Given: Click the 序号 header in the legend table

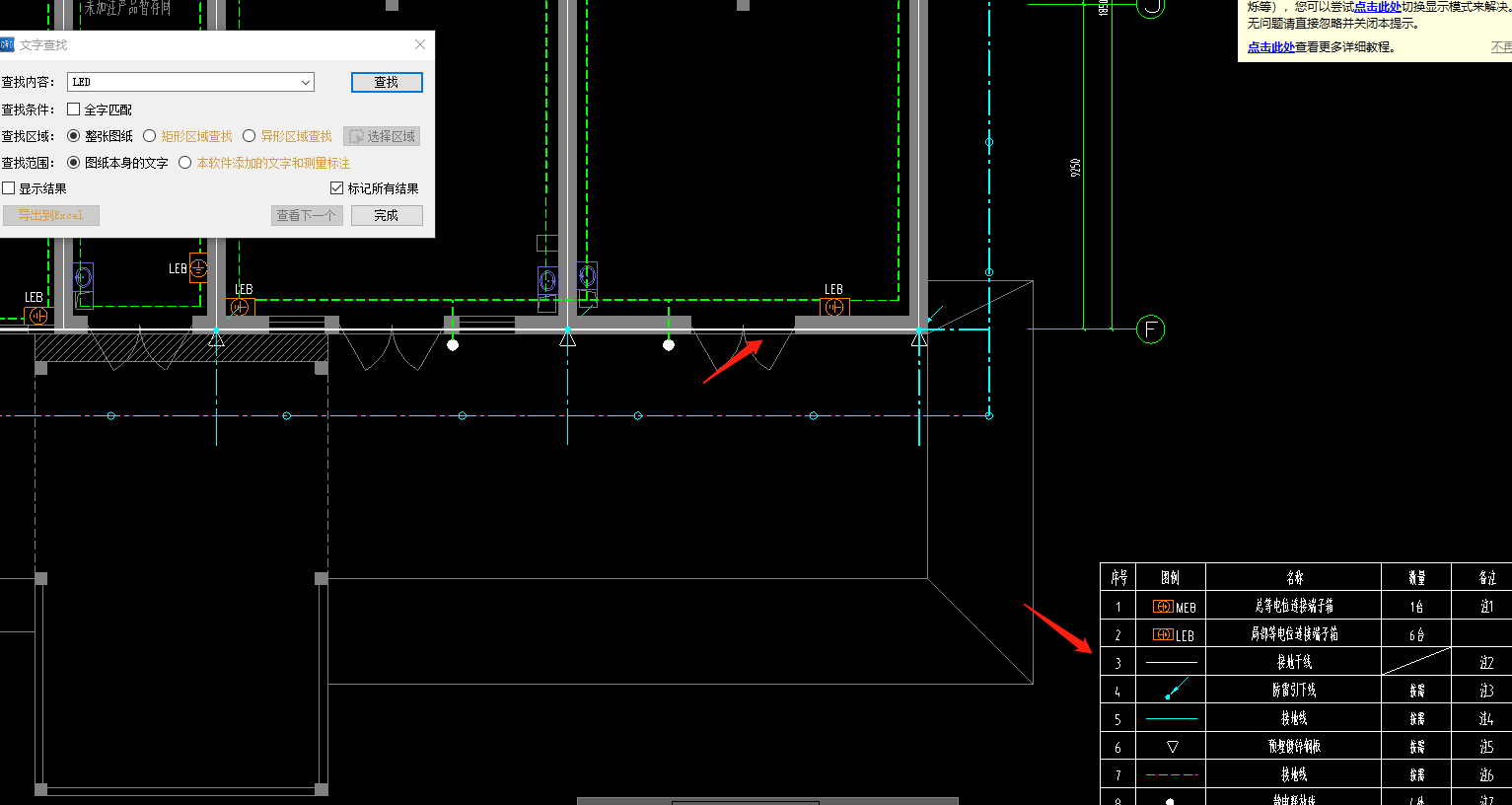Looking at the screenshot, I should (x=1118, y=578).
